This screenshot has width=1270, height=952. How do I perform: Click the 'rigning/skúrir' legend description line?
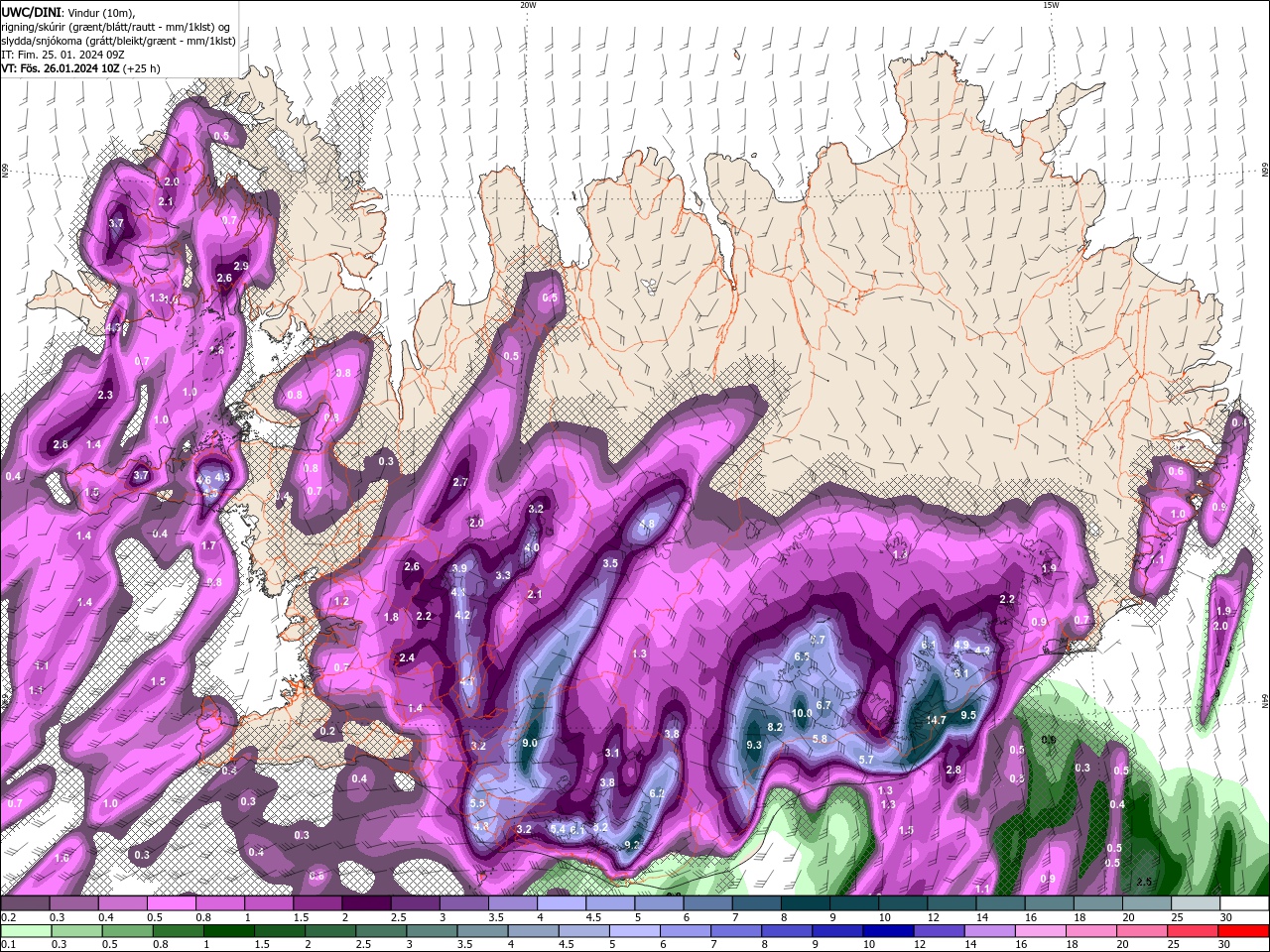[x=117, y=27]
